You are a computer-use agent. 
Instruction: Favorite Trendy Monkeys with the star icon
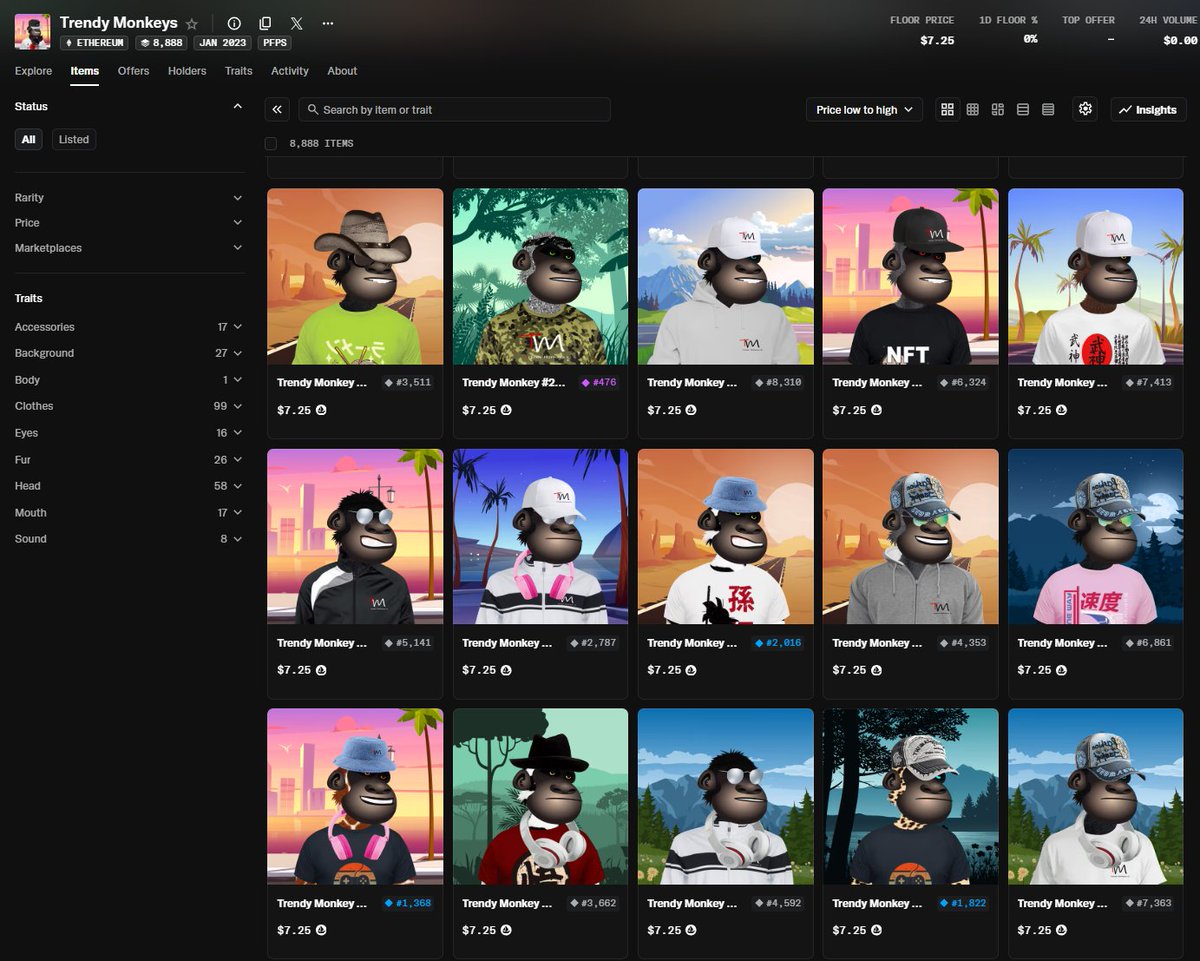[192, 23]
